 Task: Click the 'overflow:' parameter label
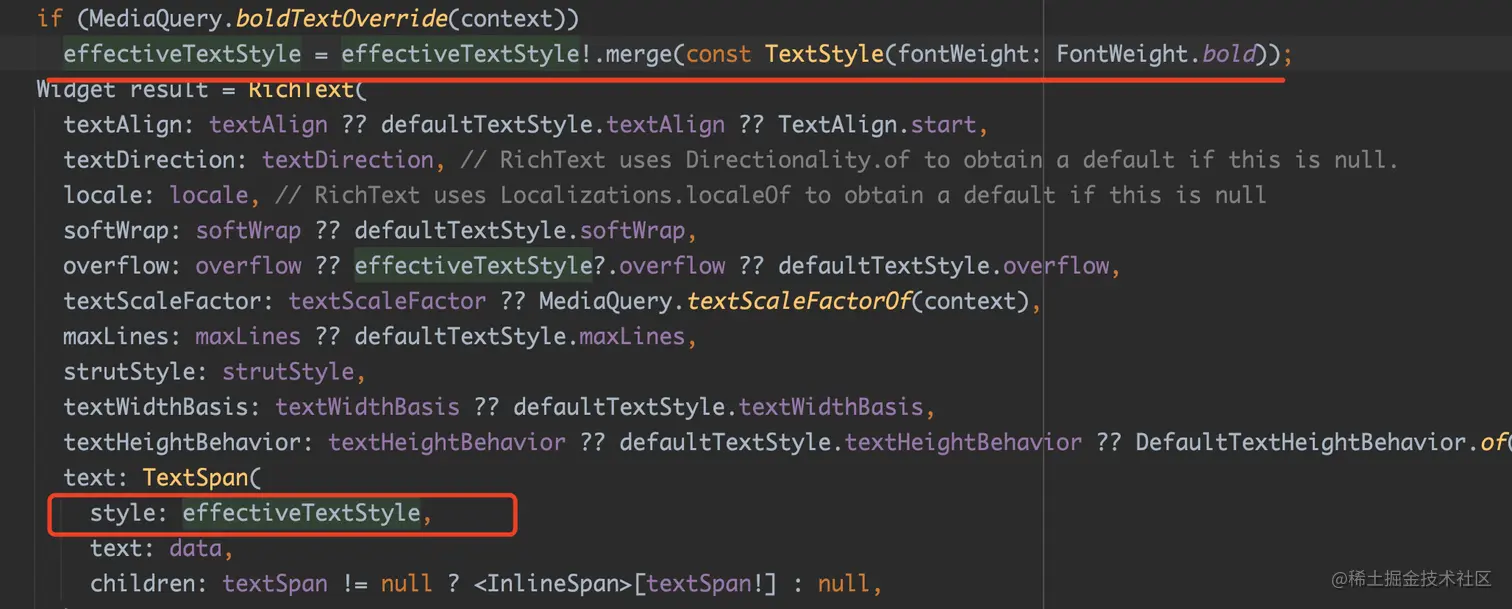point(123,266)
